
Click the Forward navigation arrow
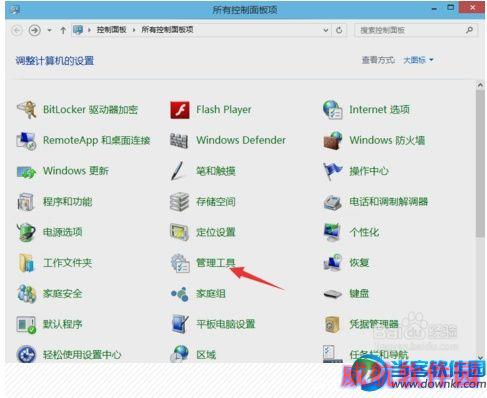point(34,30)
